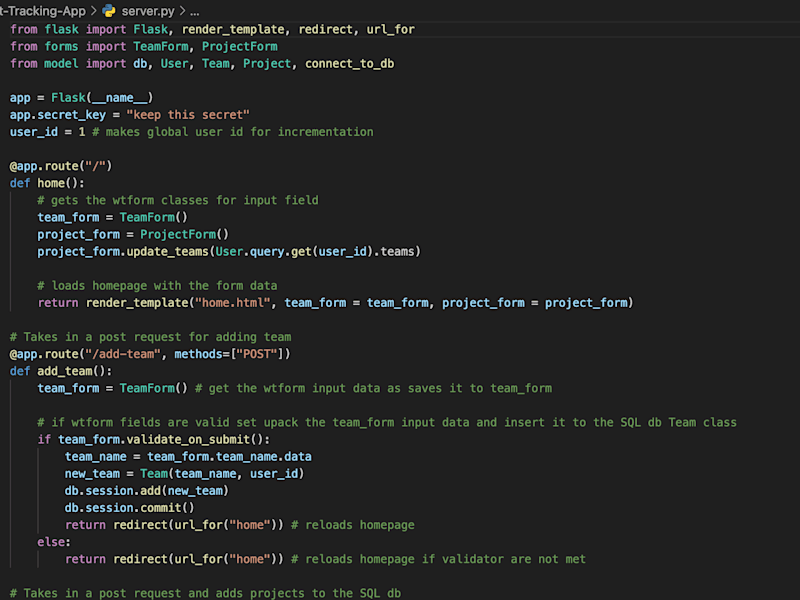
Task: Click the def home() function name
Action: (x=51, y=183)
